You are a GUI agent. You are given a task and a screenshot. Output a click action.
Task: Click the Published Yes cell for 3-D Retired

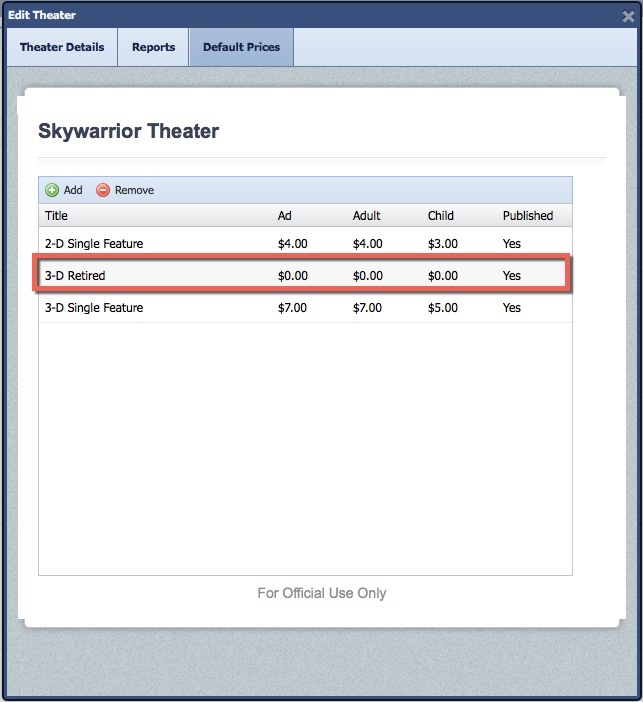coord(512,275)
